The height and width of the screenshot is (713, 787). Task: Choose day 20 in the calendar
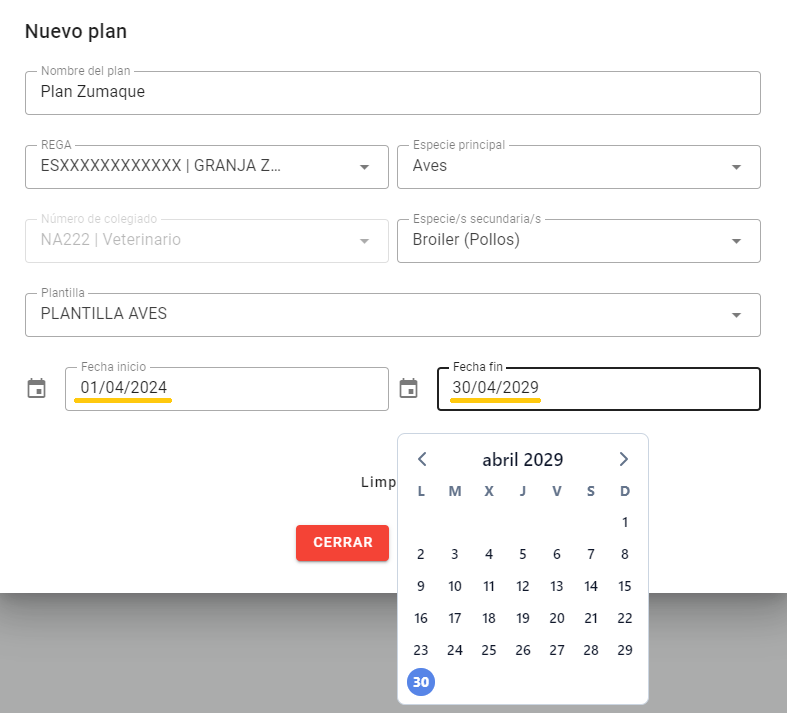pos(557,618)
